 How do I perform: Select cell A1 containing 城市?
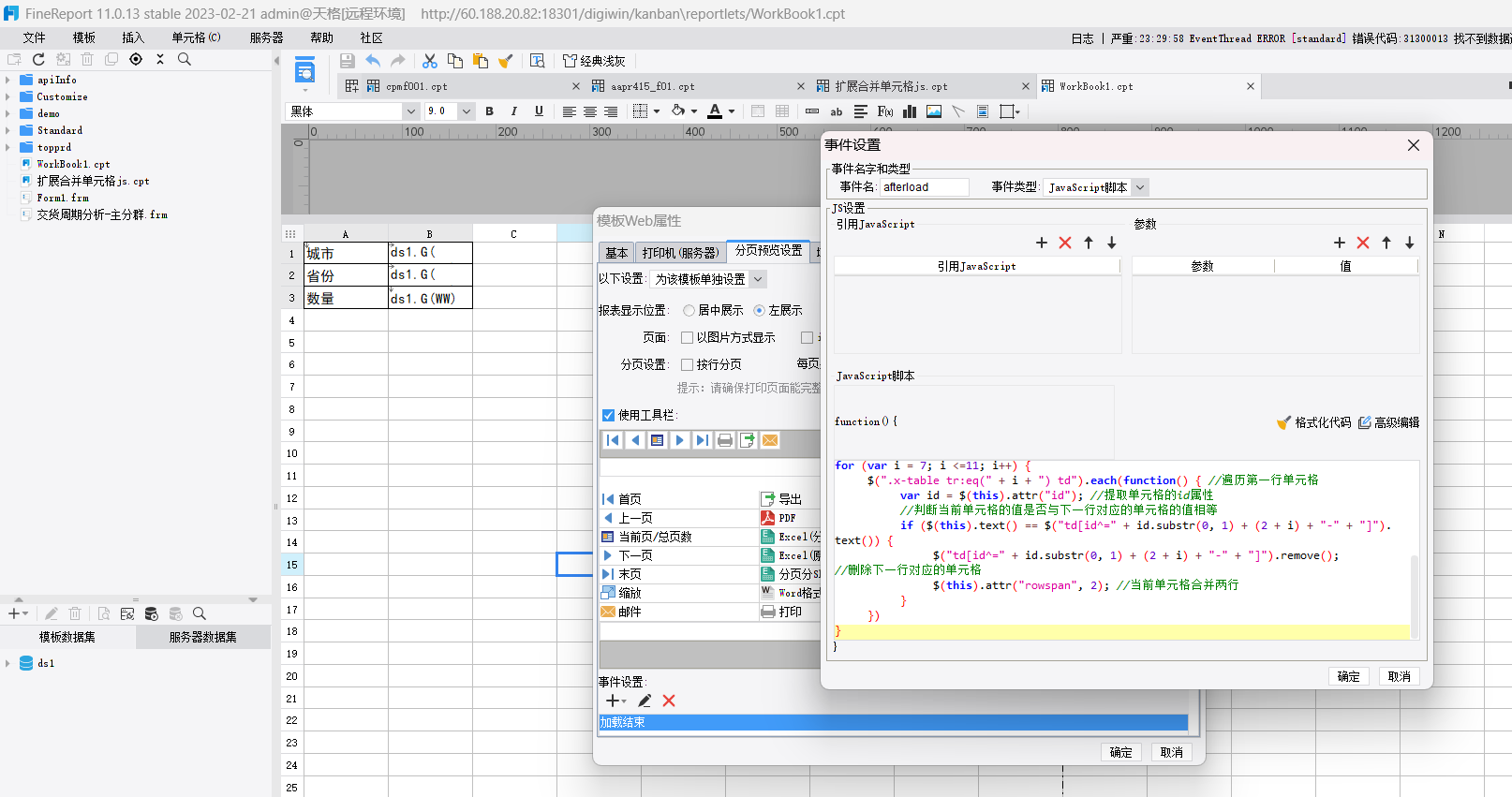tap(347, 253)
